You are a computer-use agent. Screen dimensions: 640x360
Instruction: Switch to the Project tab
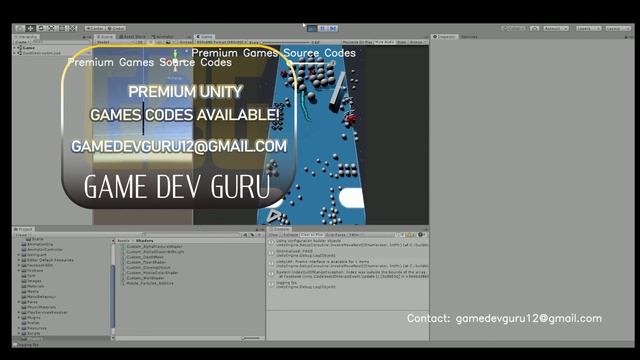pos(24,229)
